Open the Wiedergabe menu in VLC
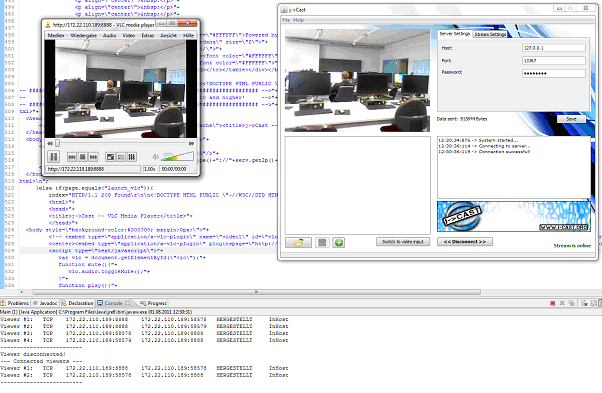This screenshot has width=602, height=393. [84, 35]
